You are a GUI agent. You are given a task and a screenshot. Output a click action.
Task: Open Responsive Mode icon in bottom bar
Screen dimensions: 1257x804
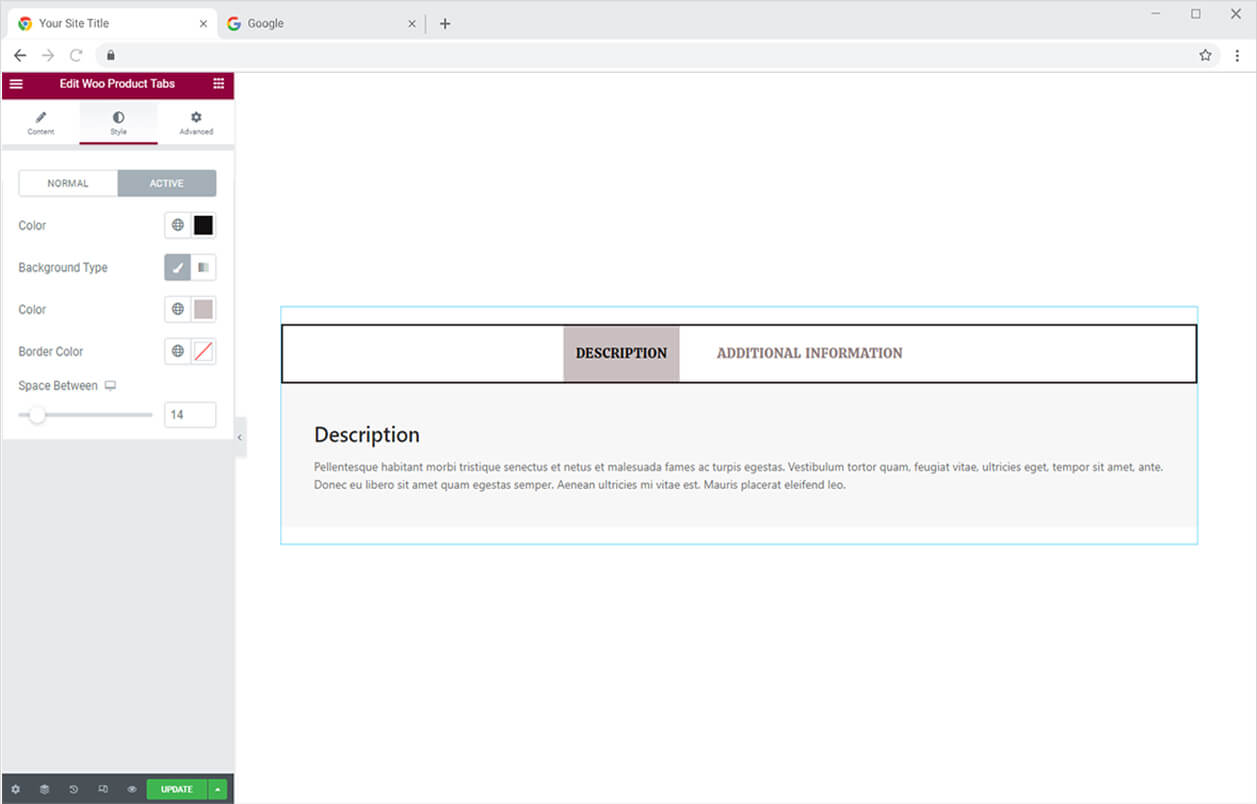(x=103, y=789)
